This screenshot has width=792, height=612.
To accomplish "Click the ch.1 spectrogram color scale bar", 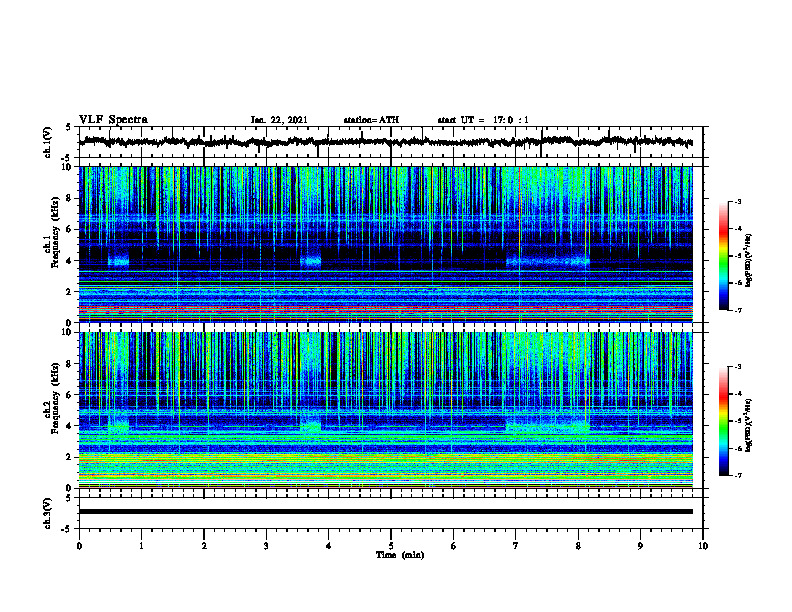I will tap(724, 256).
